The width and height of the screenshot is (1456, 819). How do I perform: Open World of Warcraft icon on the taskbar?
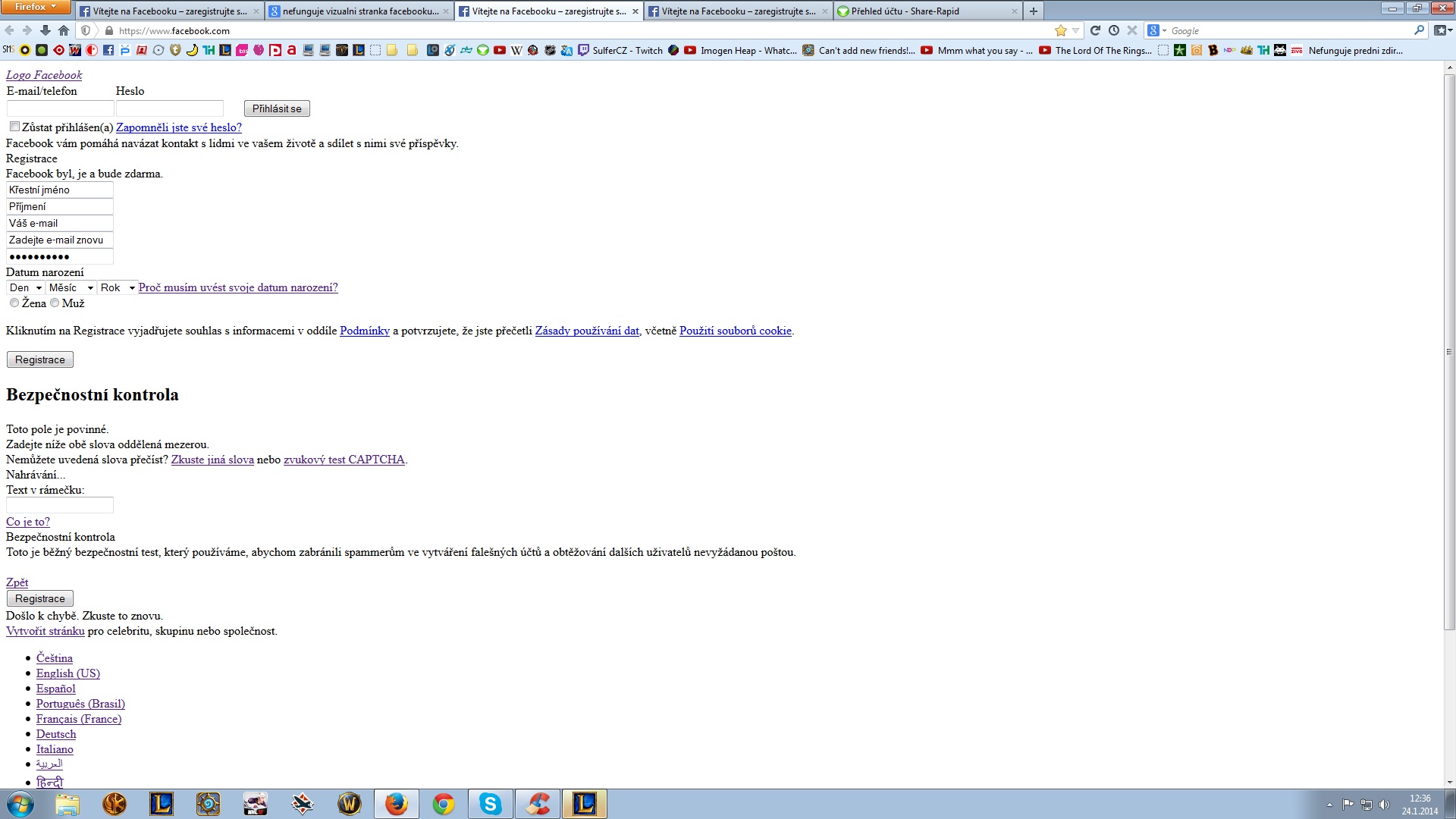349,804
